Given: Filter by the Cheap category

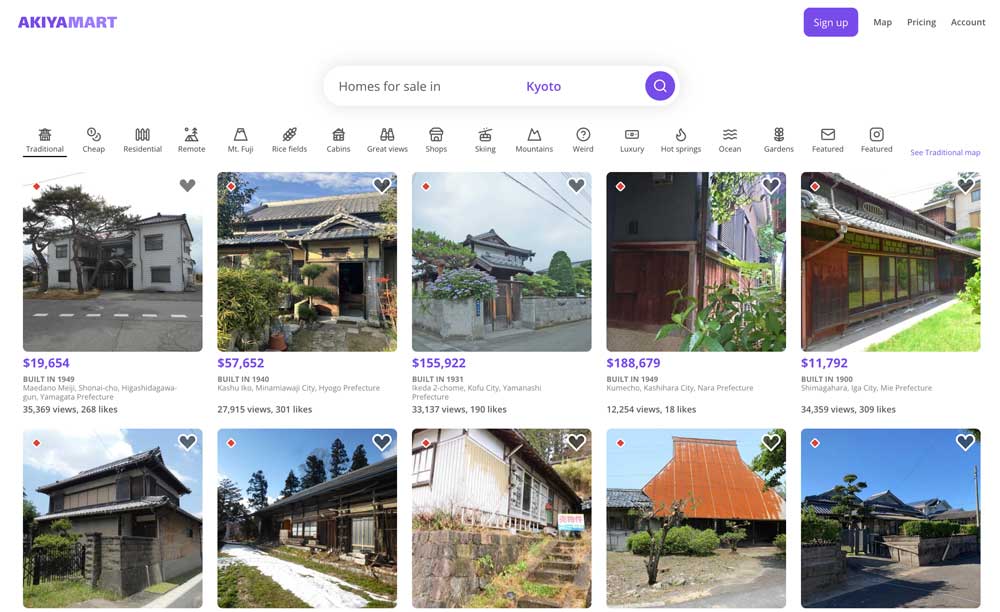Looking at the screenshot, I should [x=94, y=140].
